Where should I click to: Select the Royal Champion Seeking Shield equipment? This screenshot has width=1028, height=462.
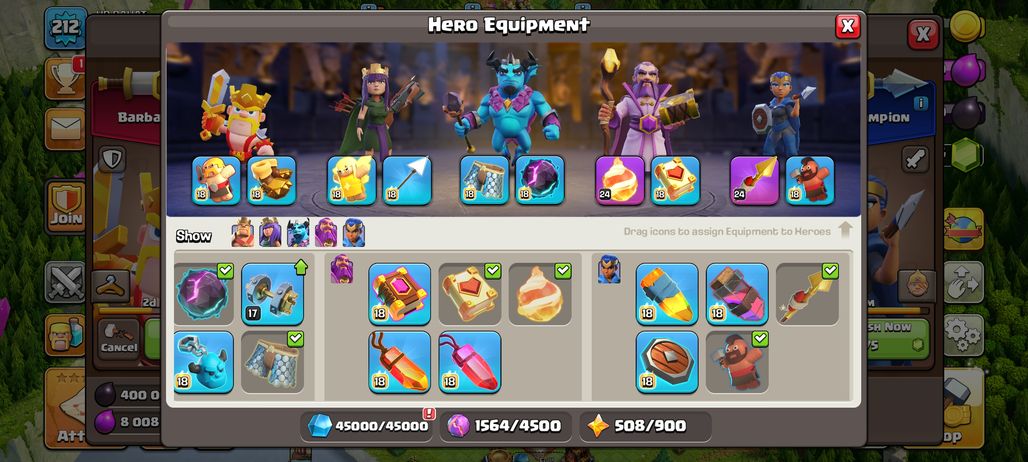pos(667,362)
